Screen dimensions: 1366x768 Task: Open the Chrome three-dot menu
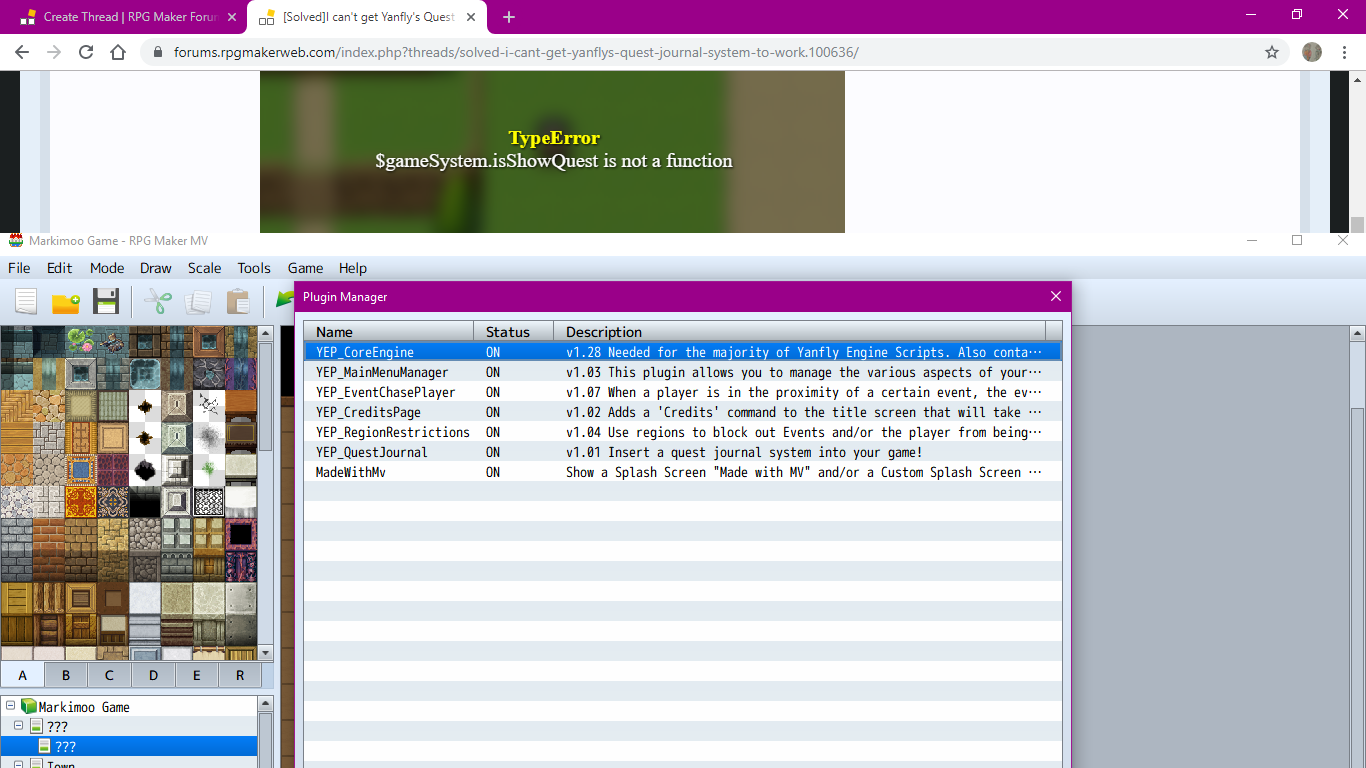point(1346,52)
